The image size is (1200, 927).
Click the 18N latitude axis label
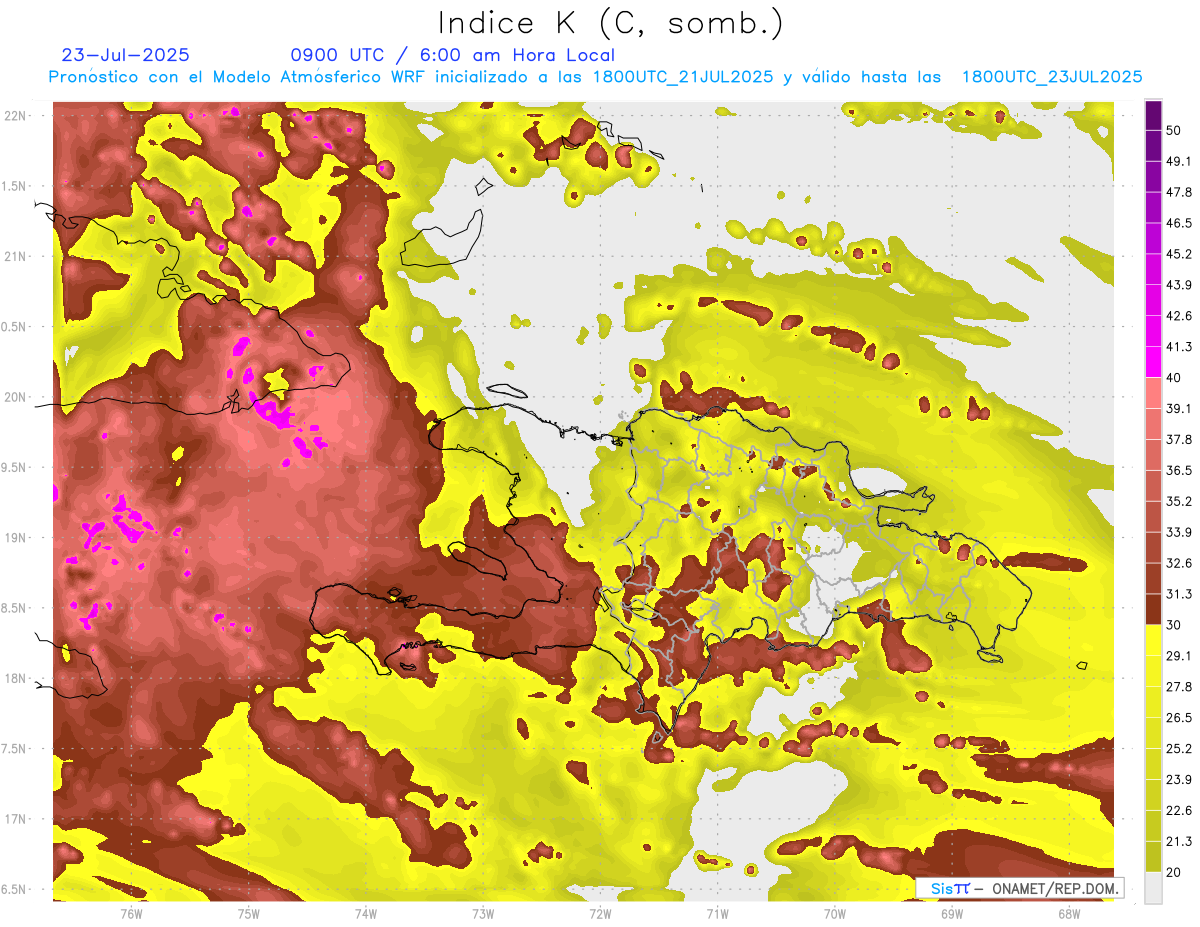[x=17, y=679]
